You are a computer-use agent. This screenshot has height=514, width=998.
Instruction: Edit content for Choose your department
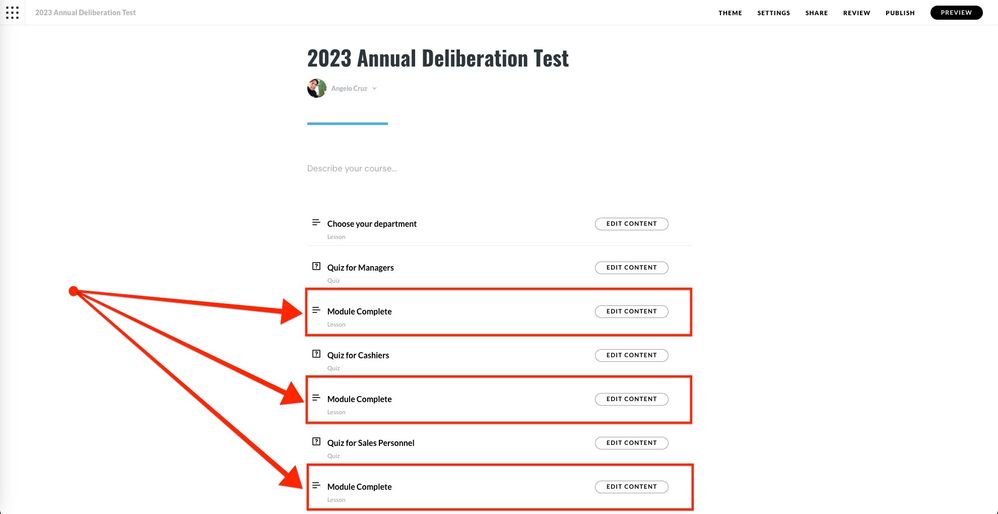[631, 224]
